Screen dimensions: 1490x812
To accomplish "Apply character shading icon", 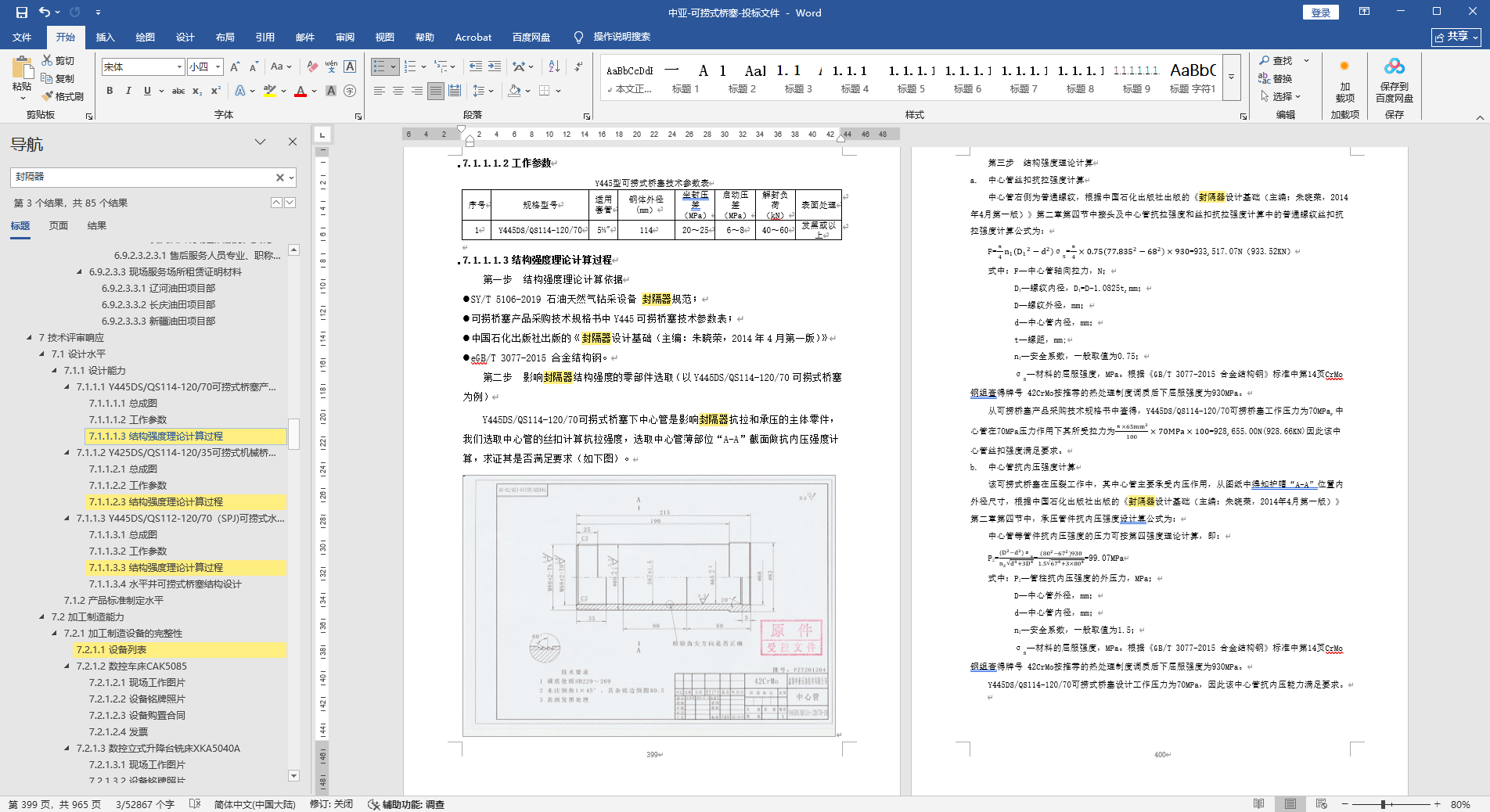I will [x=331, y=91].
